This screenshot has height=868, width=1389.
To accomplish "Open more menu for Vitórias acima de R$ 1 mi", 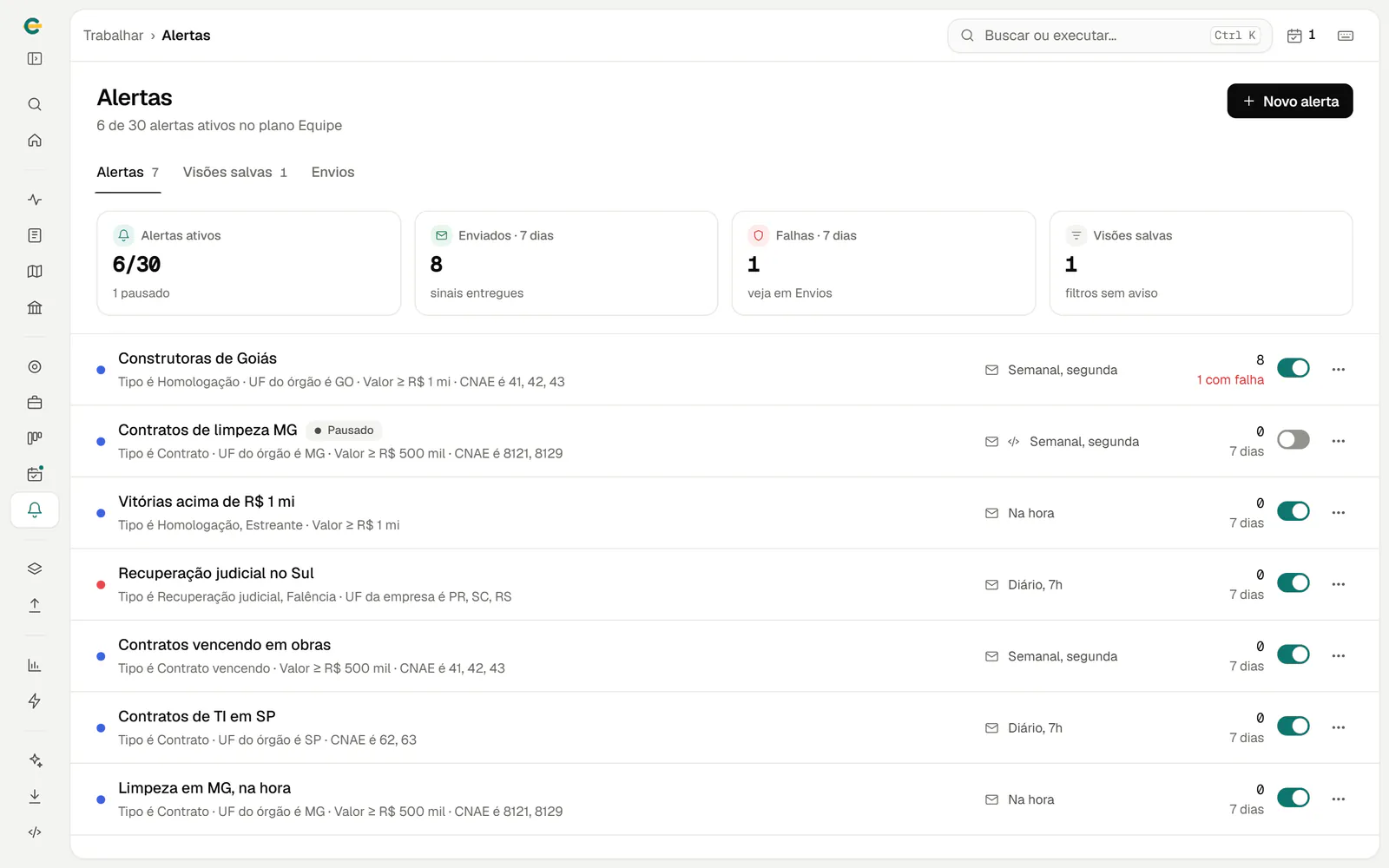I will 1339,513.
